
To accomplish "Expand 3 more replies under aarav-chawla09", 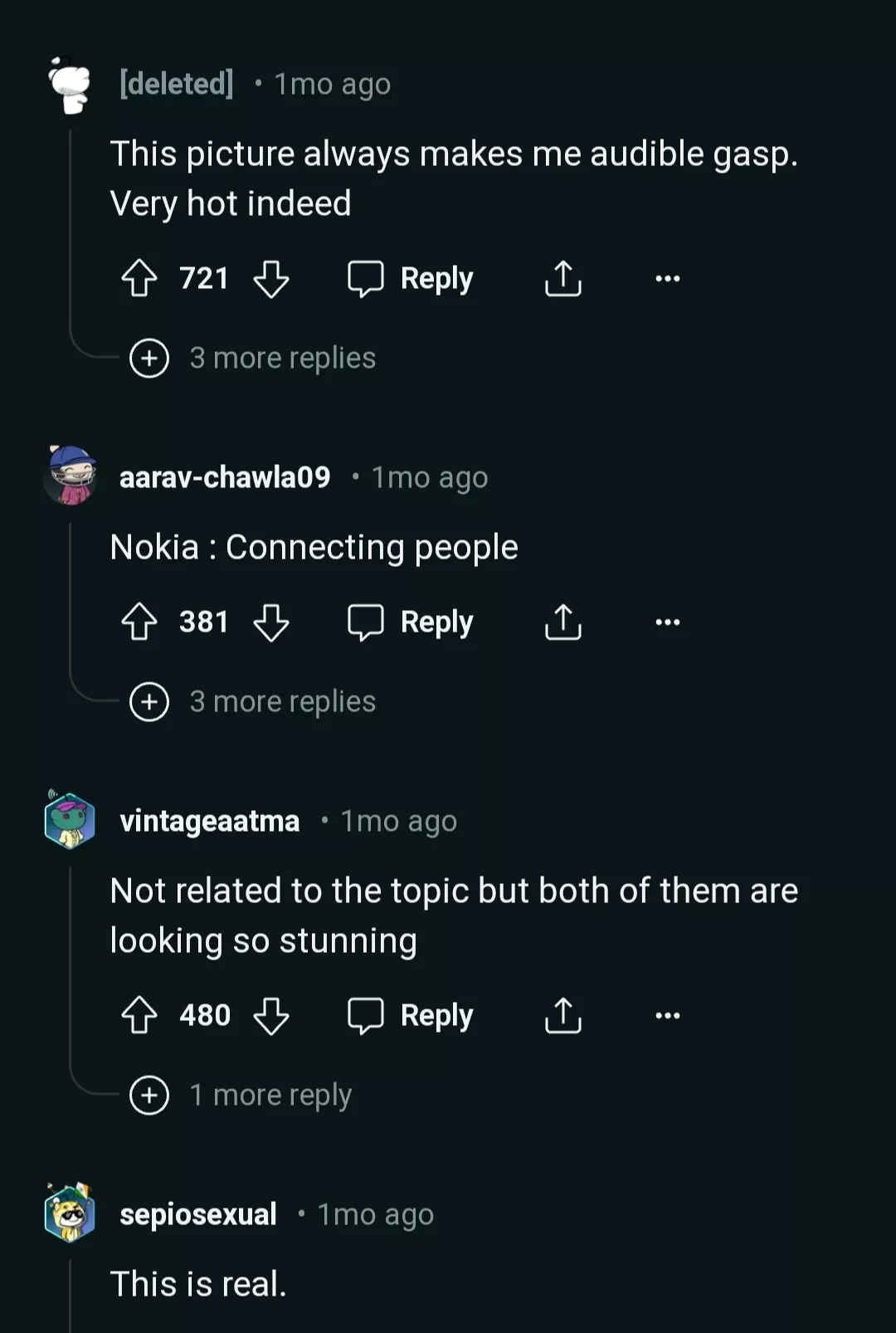I will tap(253, 701).
